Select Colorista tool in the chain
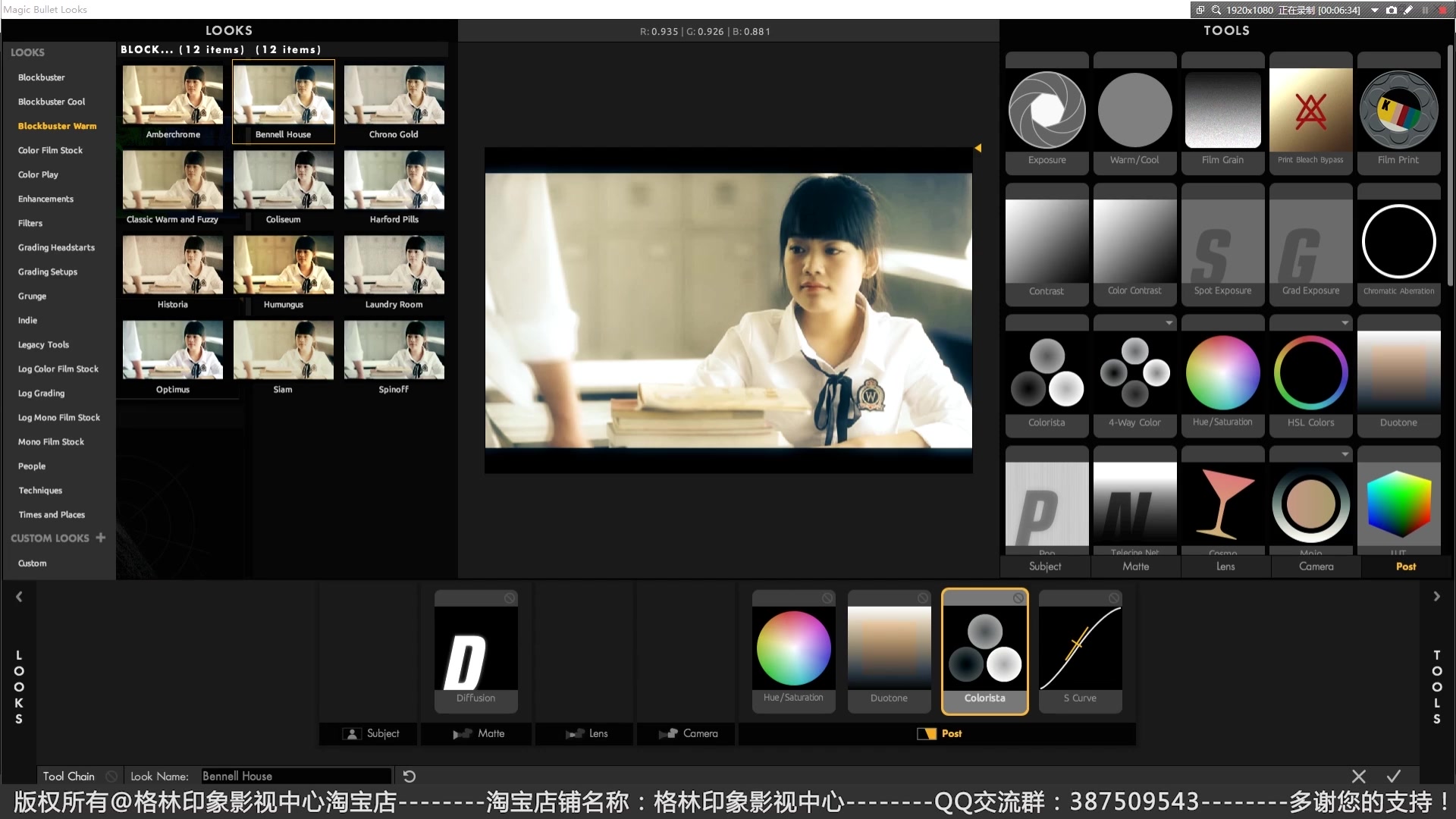 pyautogui.click(x=984, y=652)
